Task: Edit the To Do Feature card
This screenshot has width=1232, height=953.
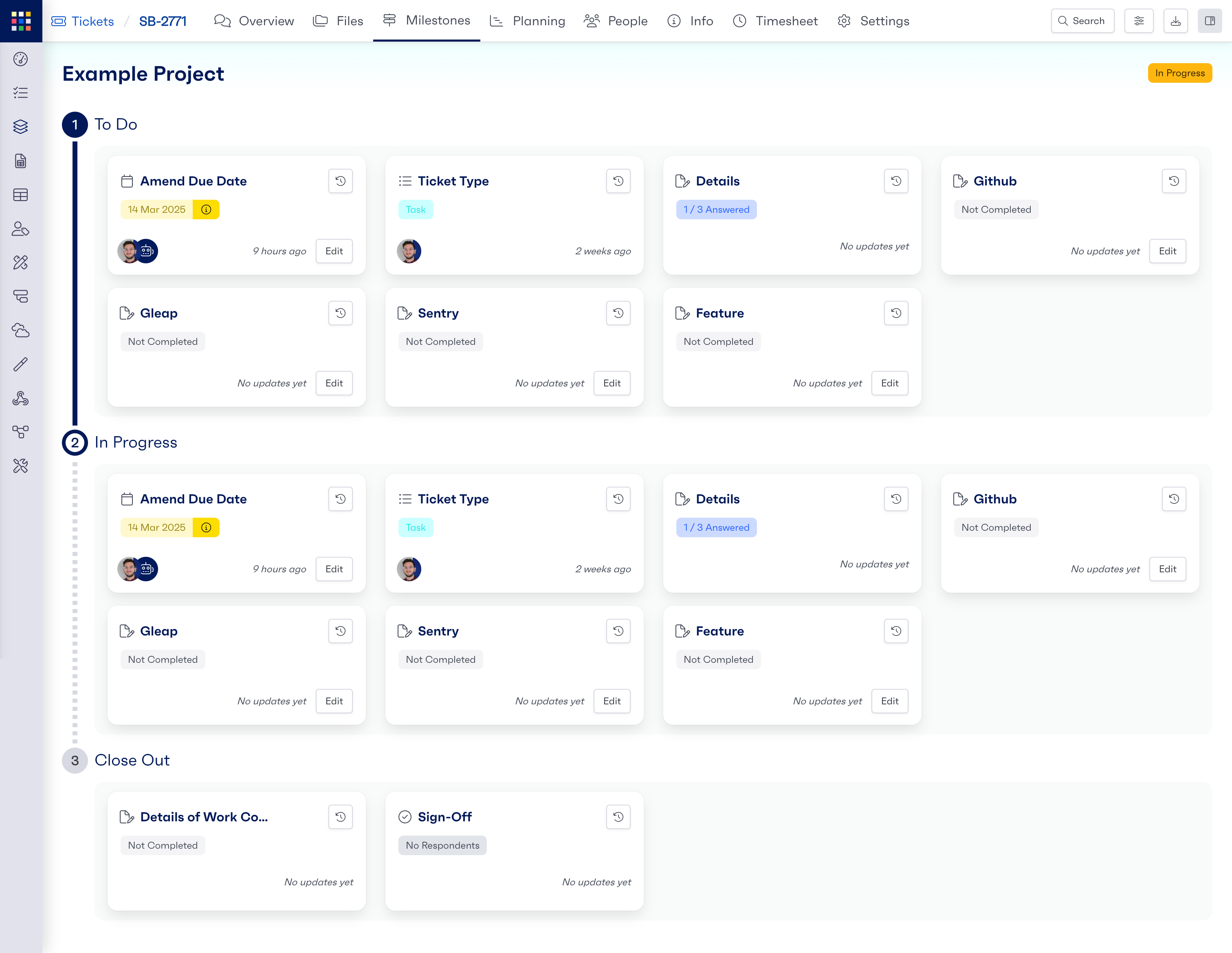Action: (890, 383)
